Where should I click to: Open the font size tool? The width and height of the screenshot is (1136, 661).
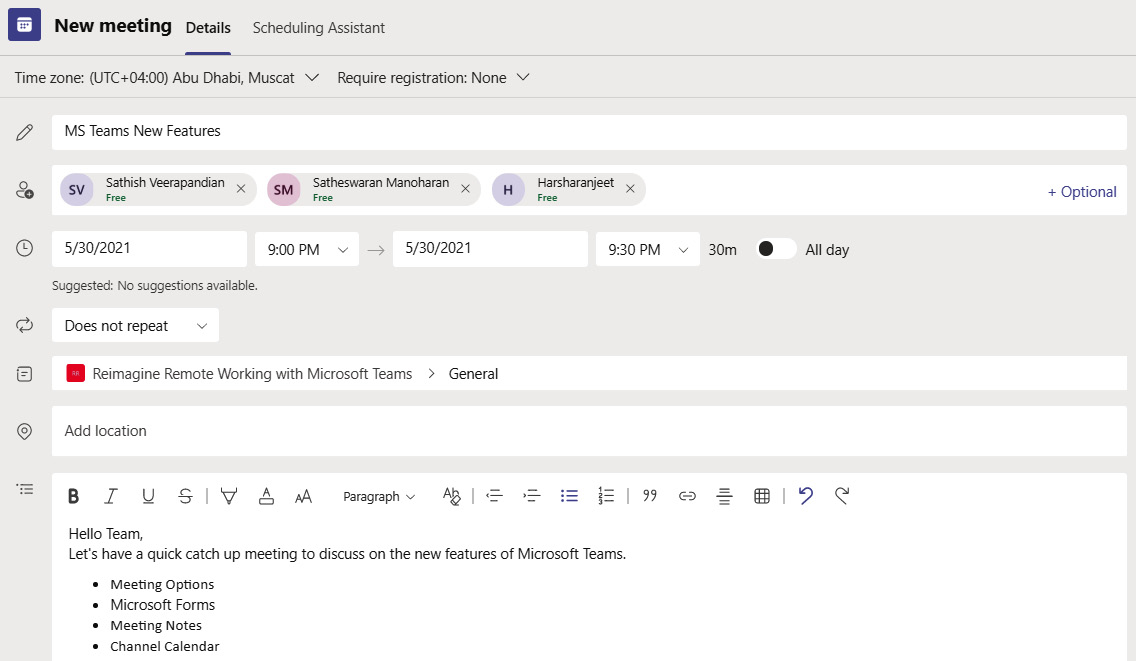pyautogui.click(x=304, y=496)
